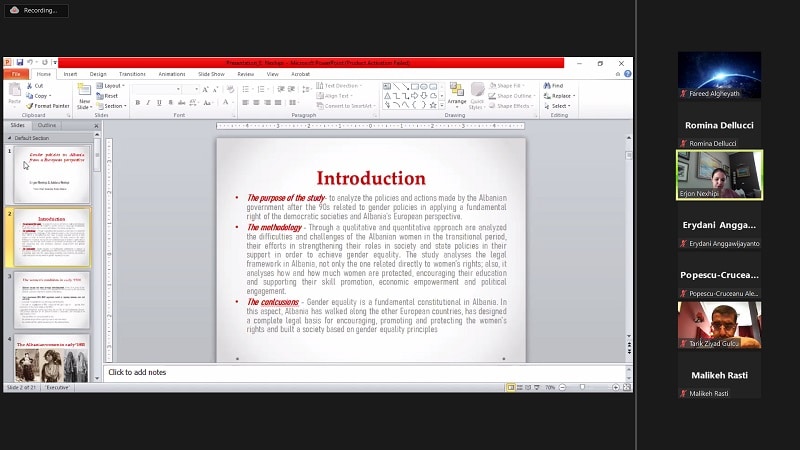Click the Save icon in quick access toolbar

19,62
